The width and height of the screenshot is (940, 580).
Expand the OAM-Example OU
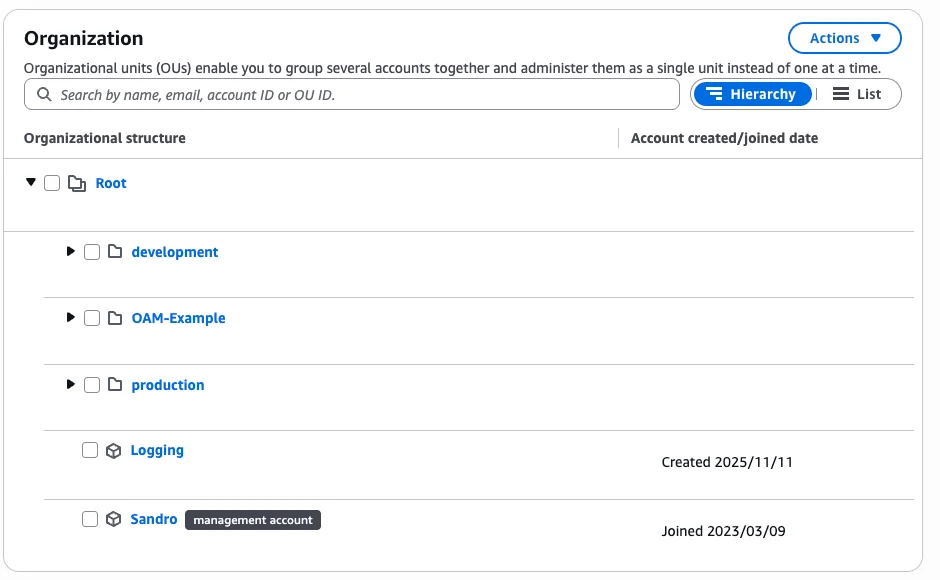70,318
